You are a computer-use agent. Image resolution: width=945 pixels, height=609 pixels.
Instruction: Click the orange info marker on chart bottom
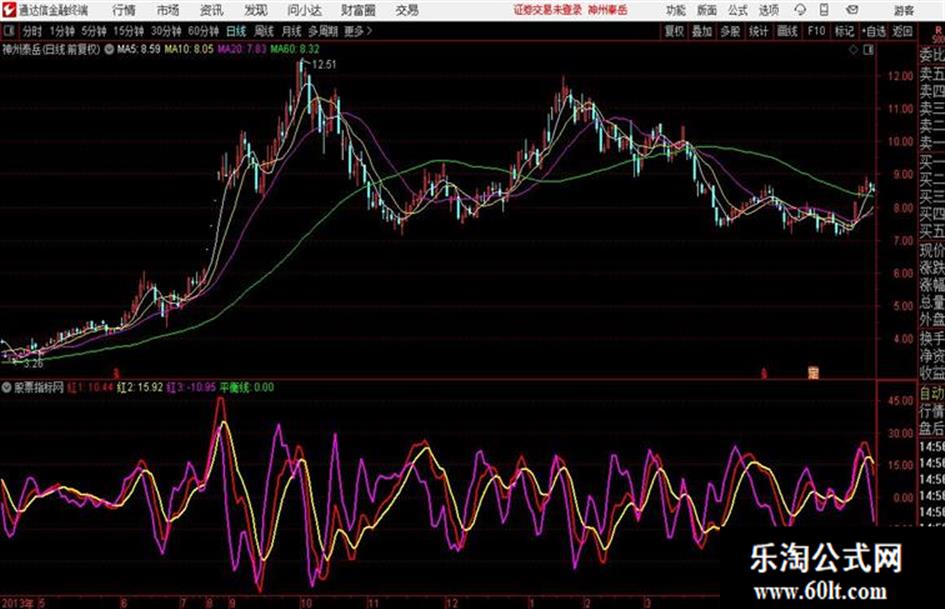[814, 373]
